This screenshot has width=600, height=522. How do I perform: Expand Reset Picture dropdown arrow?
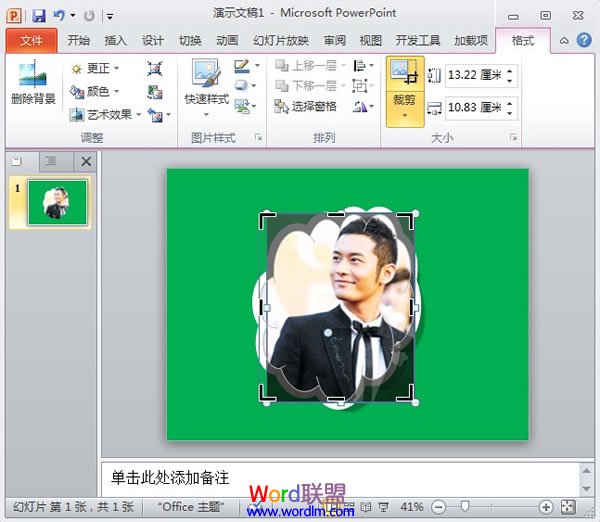(x=168, y=114)
